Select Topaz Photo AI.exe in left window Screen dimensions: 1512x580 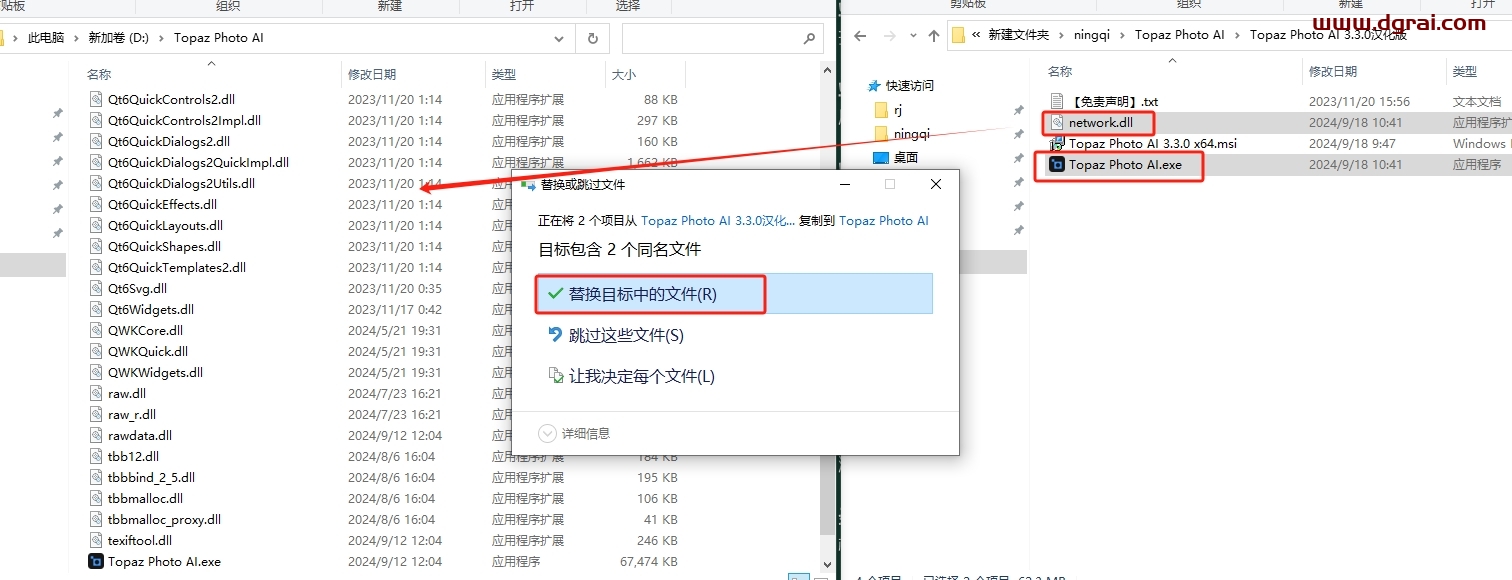pyautogui.click(x=164, y=561)
